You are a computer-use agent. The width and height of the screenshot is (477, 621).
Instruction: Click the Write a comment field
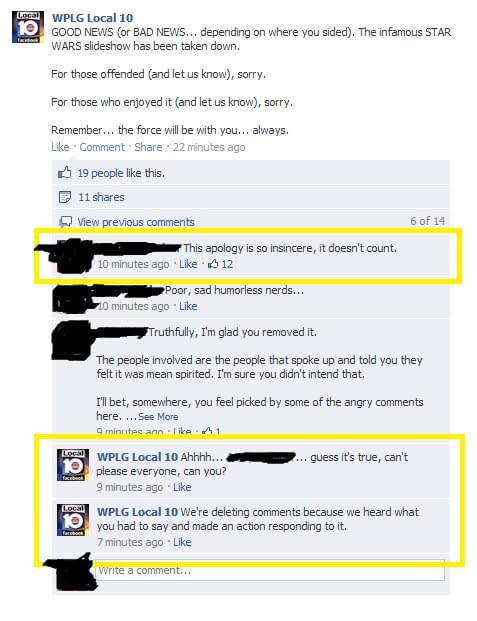click(269, 570)
